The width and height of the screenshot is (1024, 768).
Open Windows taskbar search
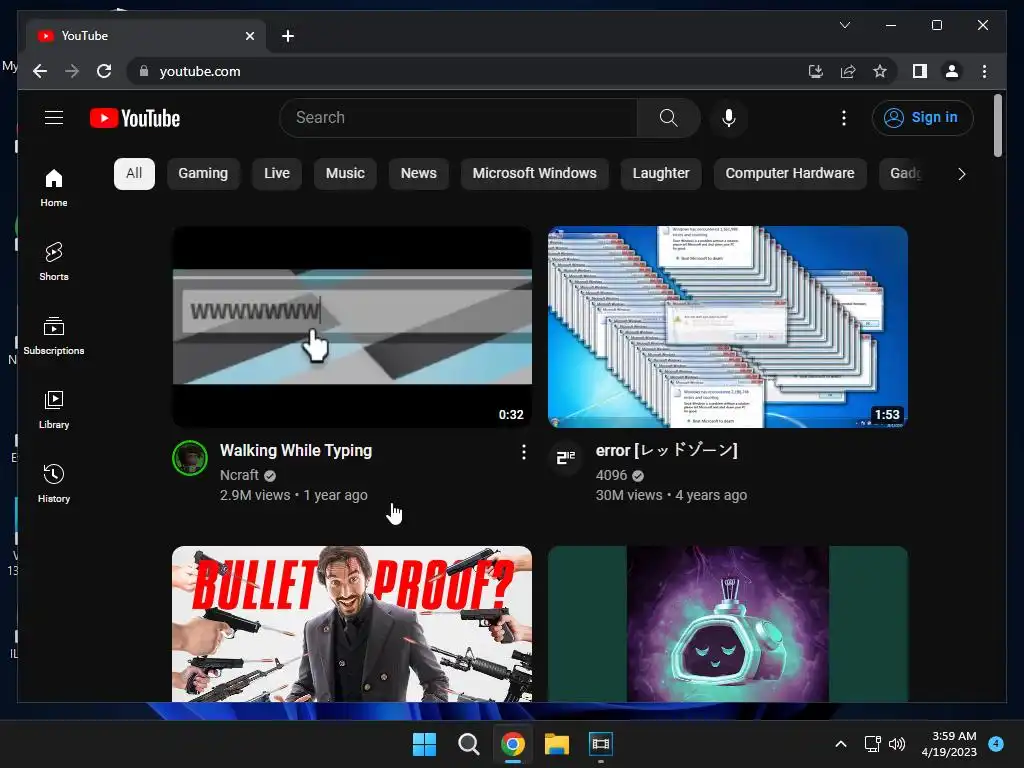coord(468,744)
